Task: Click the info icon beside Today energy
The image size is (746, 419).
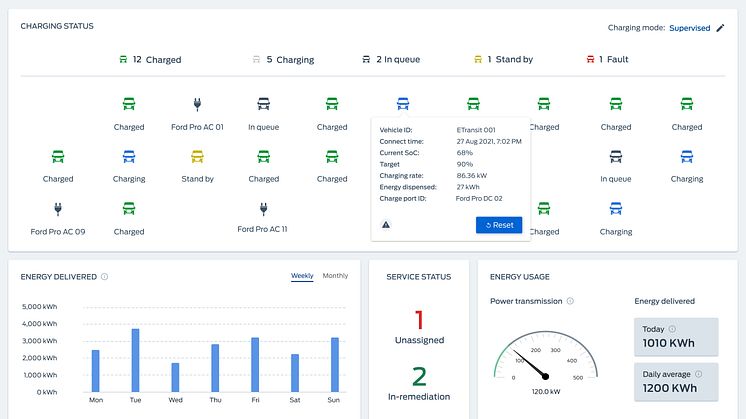Action: click(x=672, y=329)
